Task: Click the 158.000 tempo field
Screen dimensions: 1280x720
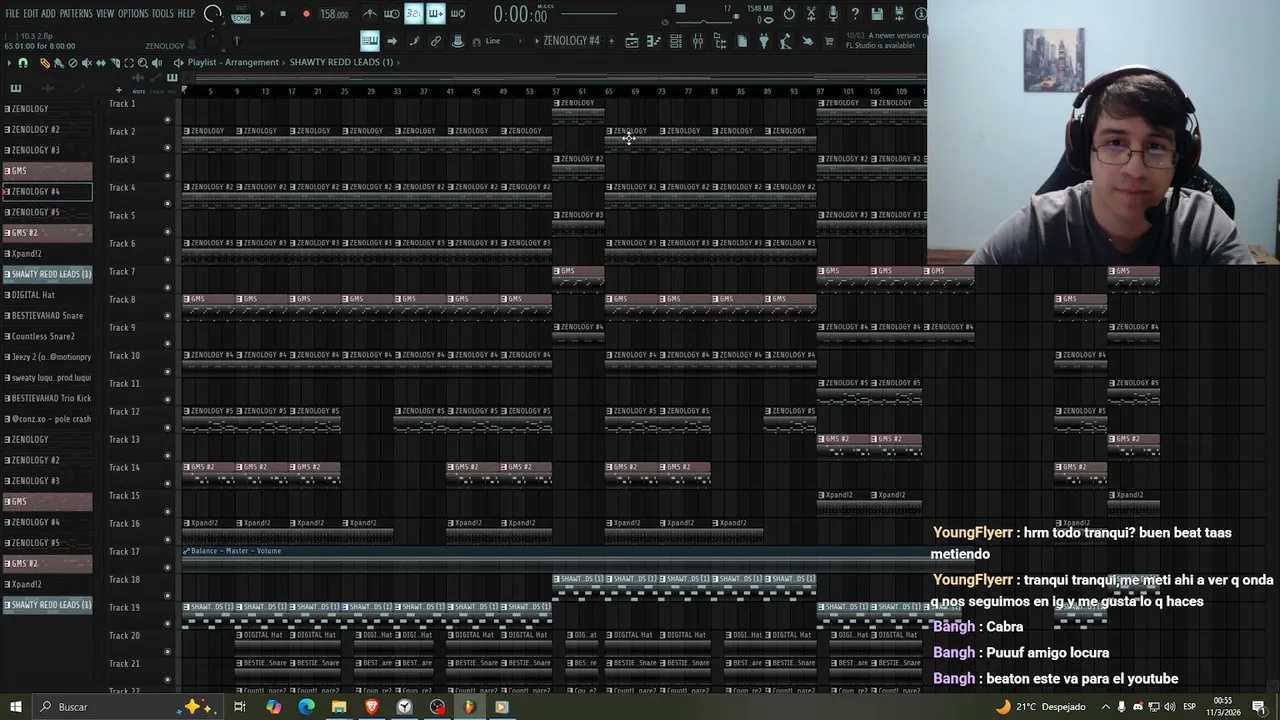Action: coord(334,14)
